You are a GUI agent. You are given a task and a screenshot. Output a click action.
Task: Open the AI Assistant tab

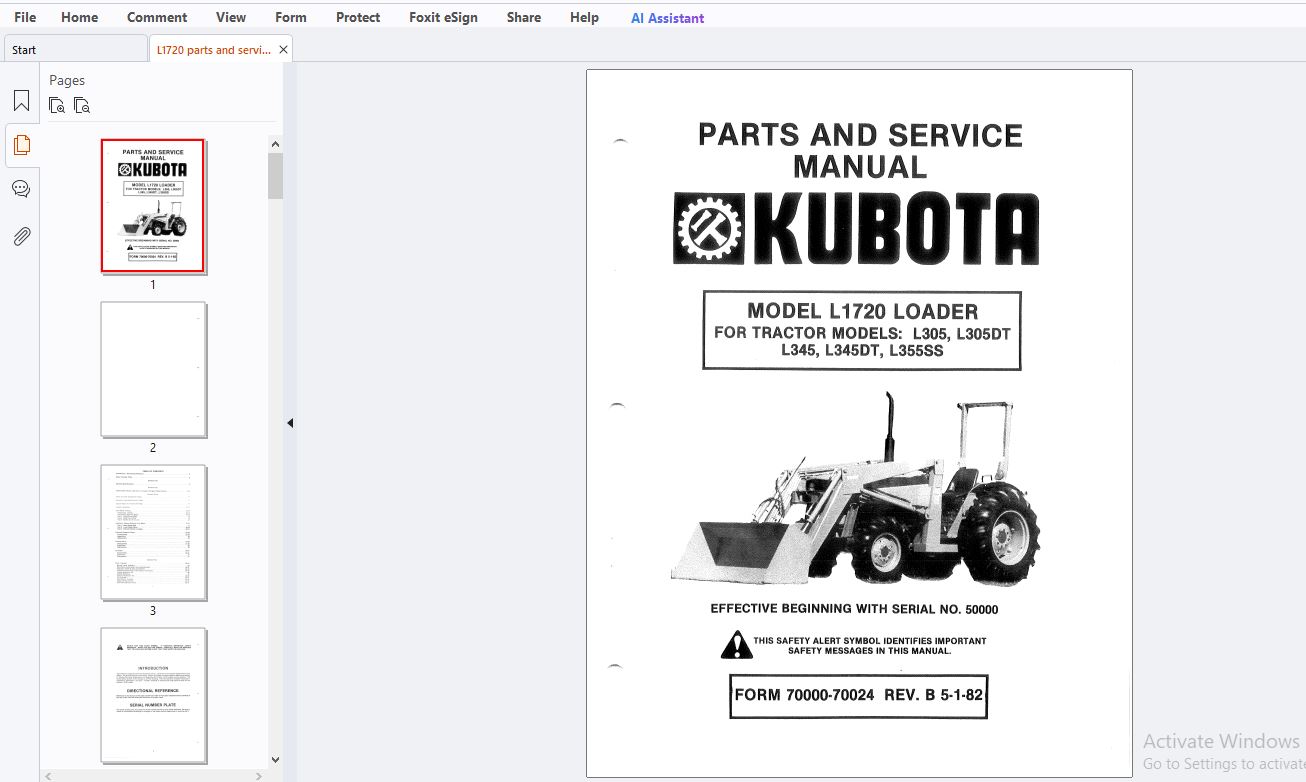pyautogui.click(x=668, y=18)
